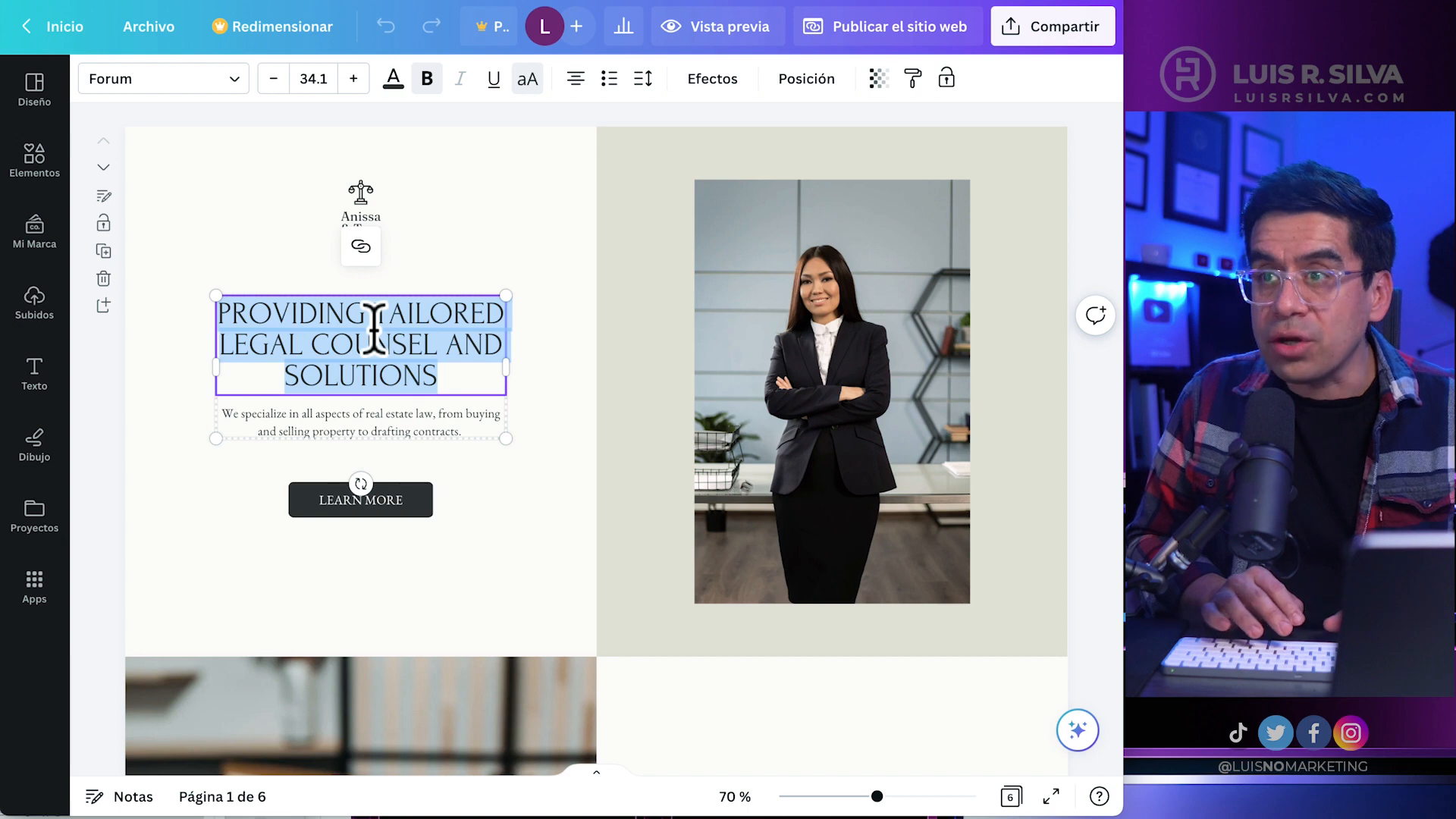Undo the last action
The image size is (1456, 819).
(x=386, y=27)
